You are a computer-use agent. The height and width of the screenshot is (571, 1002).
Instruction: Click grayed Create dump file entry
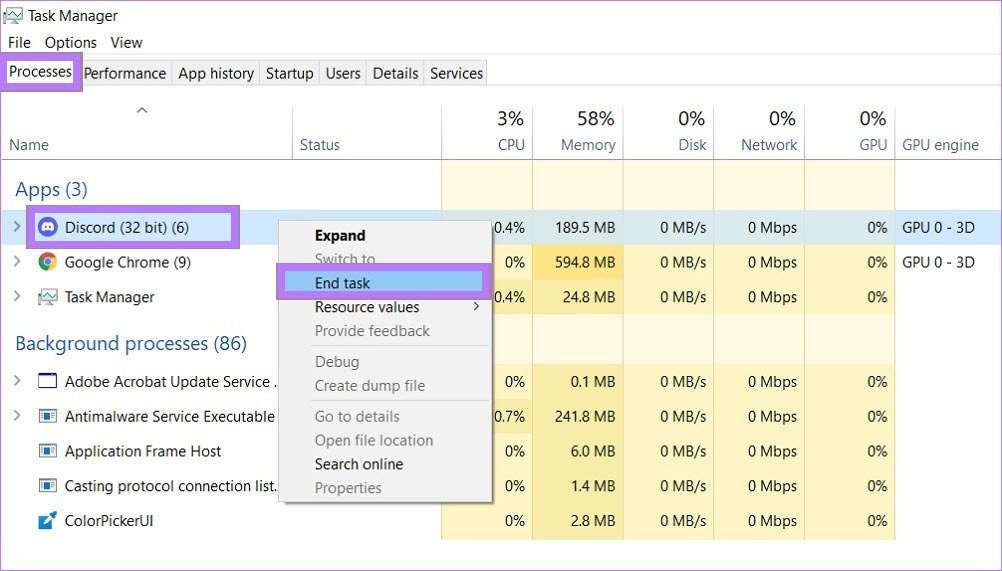tap(385, 386)
